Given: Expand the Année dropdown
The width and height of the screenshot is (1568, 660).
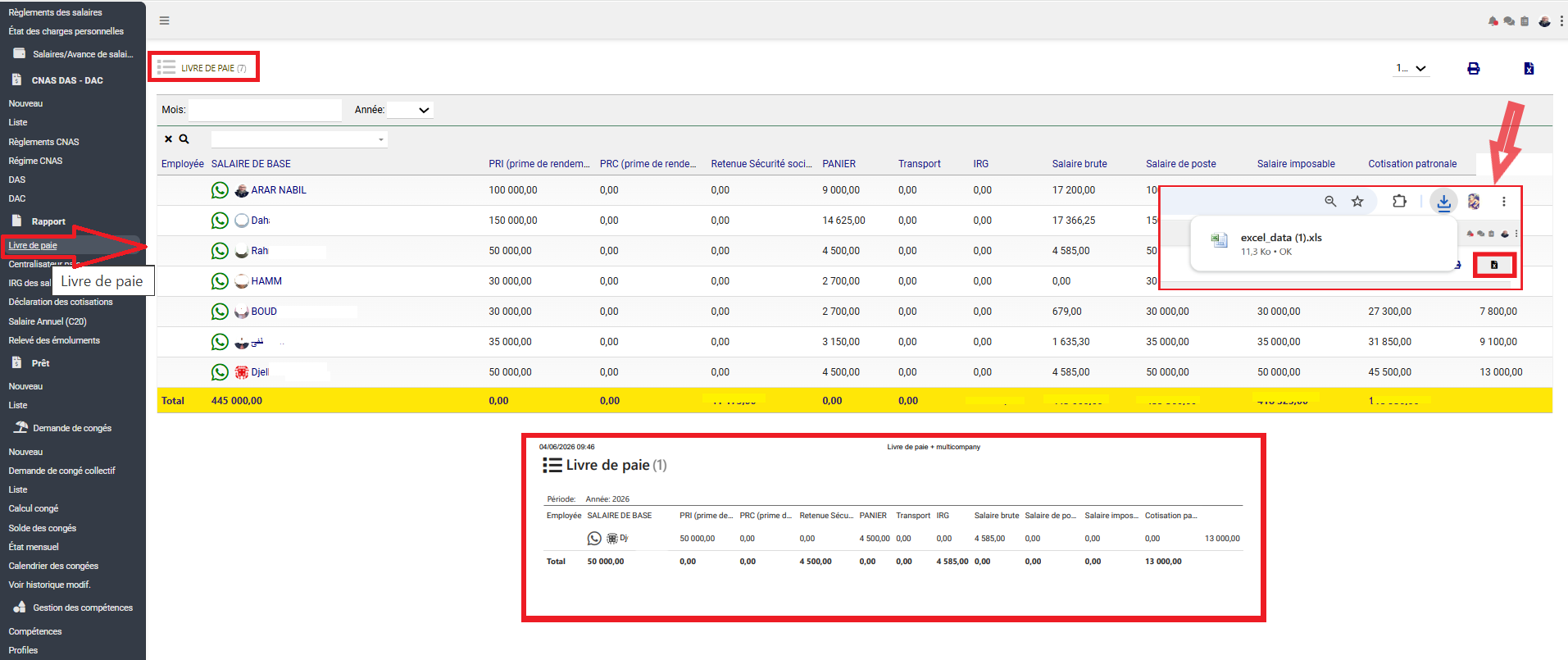Looking at the screenshot, I should tap(411, 110).
